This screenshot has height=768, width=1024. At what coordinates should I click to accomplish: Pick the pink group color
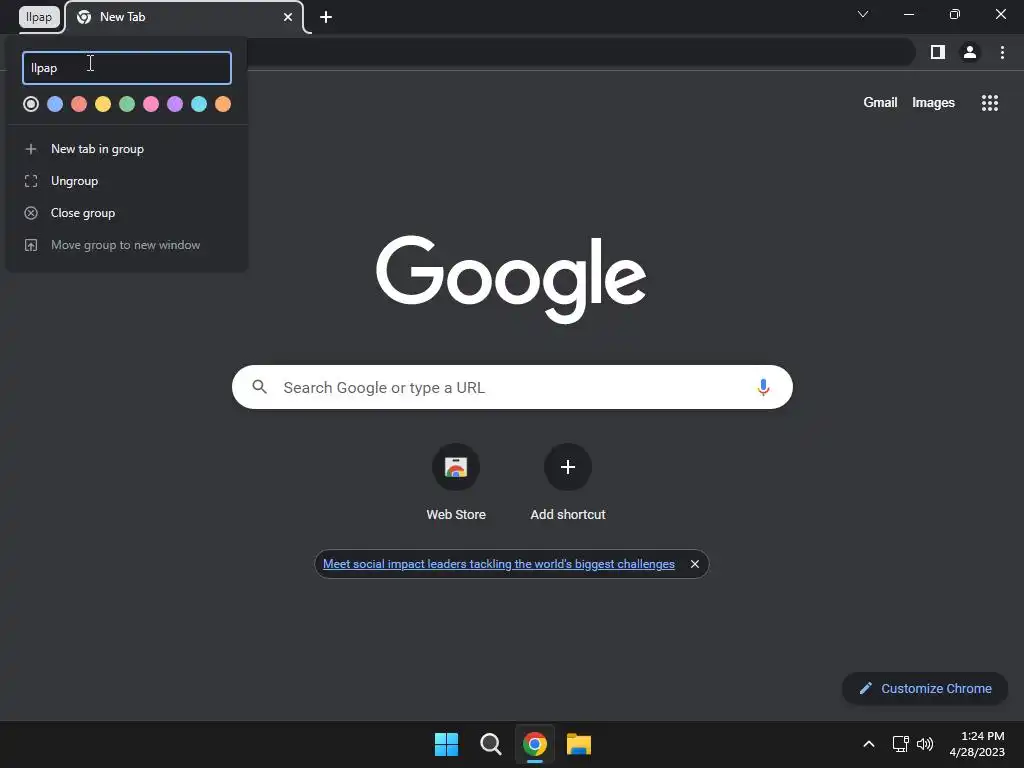tap(151, 104)
